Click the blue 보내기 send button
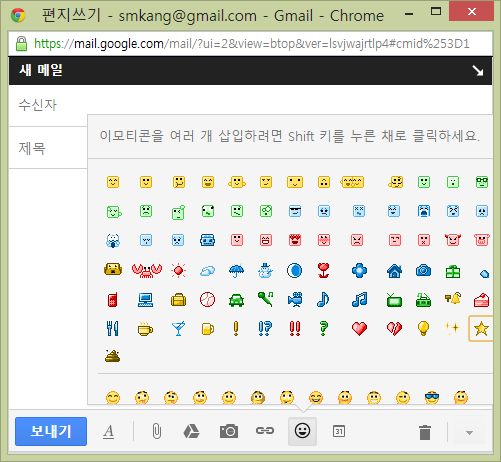Screen dimensions: 501x462 pyautogui.click(x=51, y=431)
